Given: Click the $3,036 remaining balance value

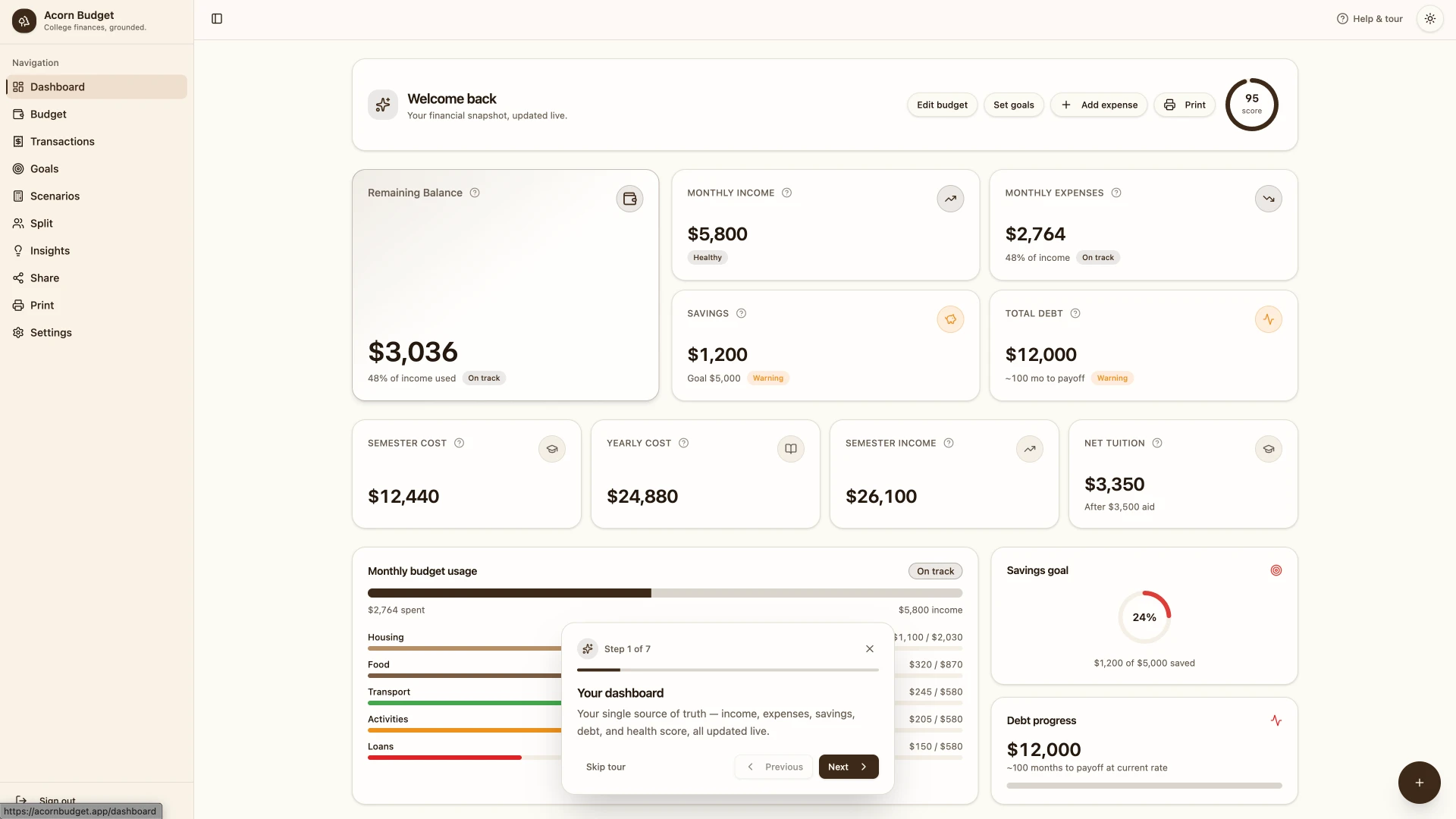Looking at the screenshot, I should pos(413,352).
